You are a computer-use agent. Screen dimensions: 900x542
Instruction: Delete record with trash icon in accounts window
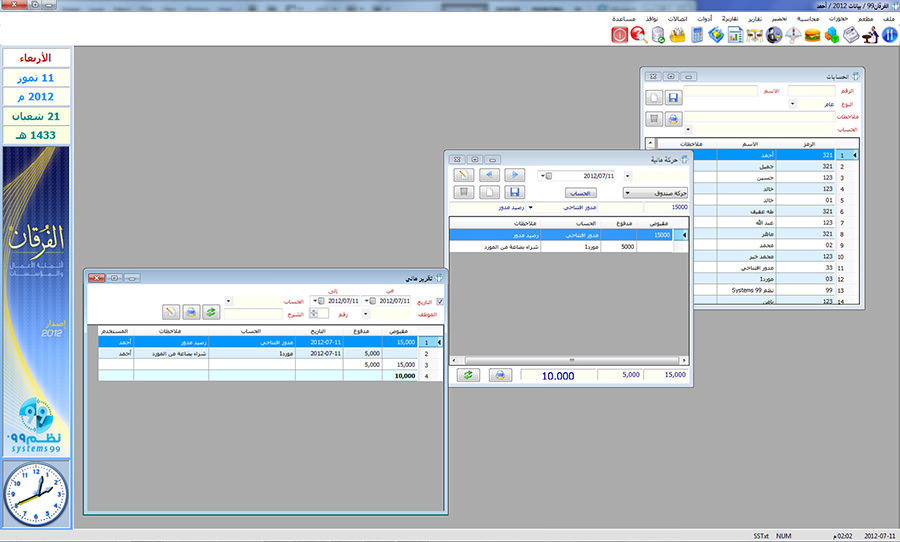(654, 119)
